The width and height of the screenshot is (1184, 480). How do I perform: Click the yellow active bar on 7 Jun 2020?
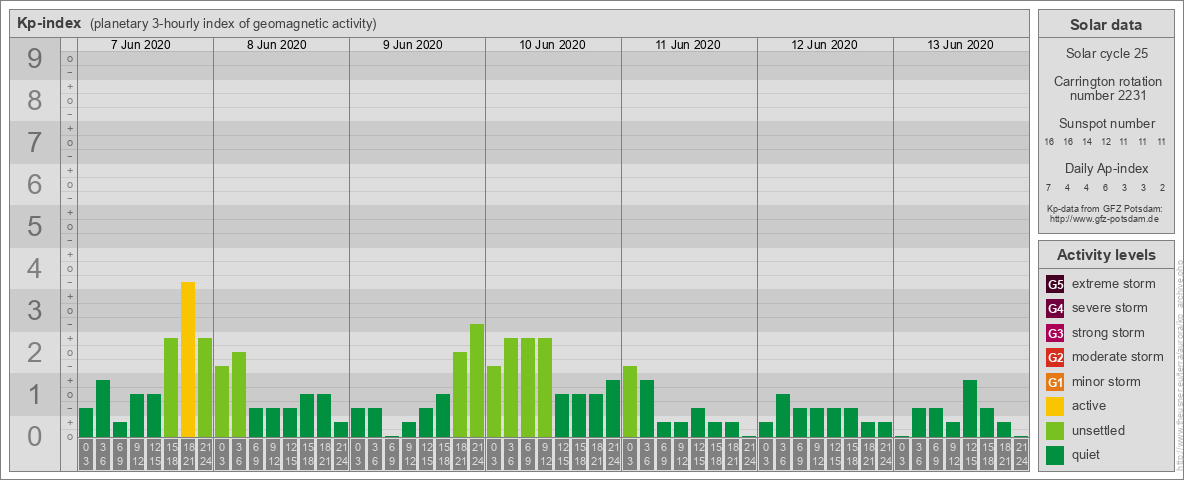(x=188, y=360)
